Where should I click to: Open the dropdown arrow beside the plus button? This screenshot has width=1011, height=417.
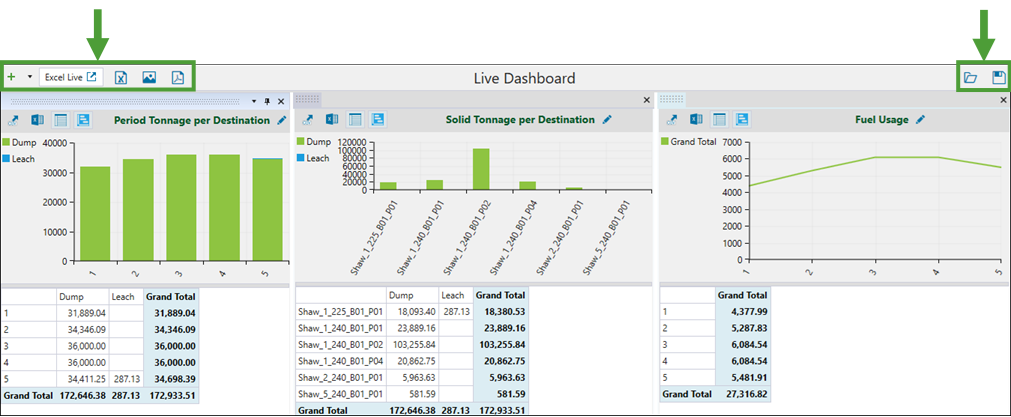pos(30,77)
